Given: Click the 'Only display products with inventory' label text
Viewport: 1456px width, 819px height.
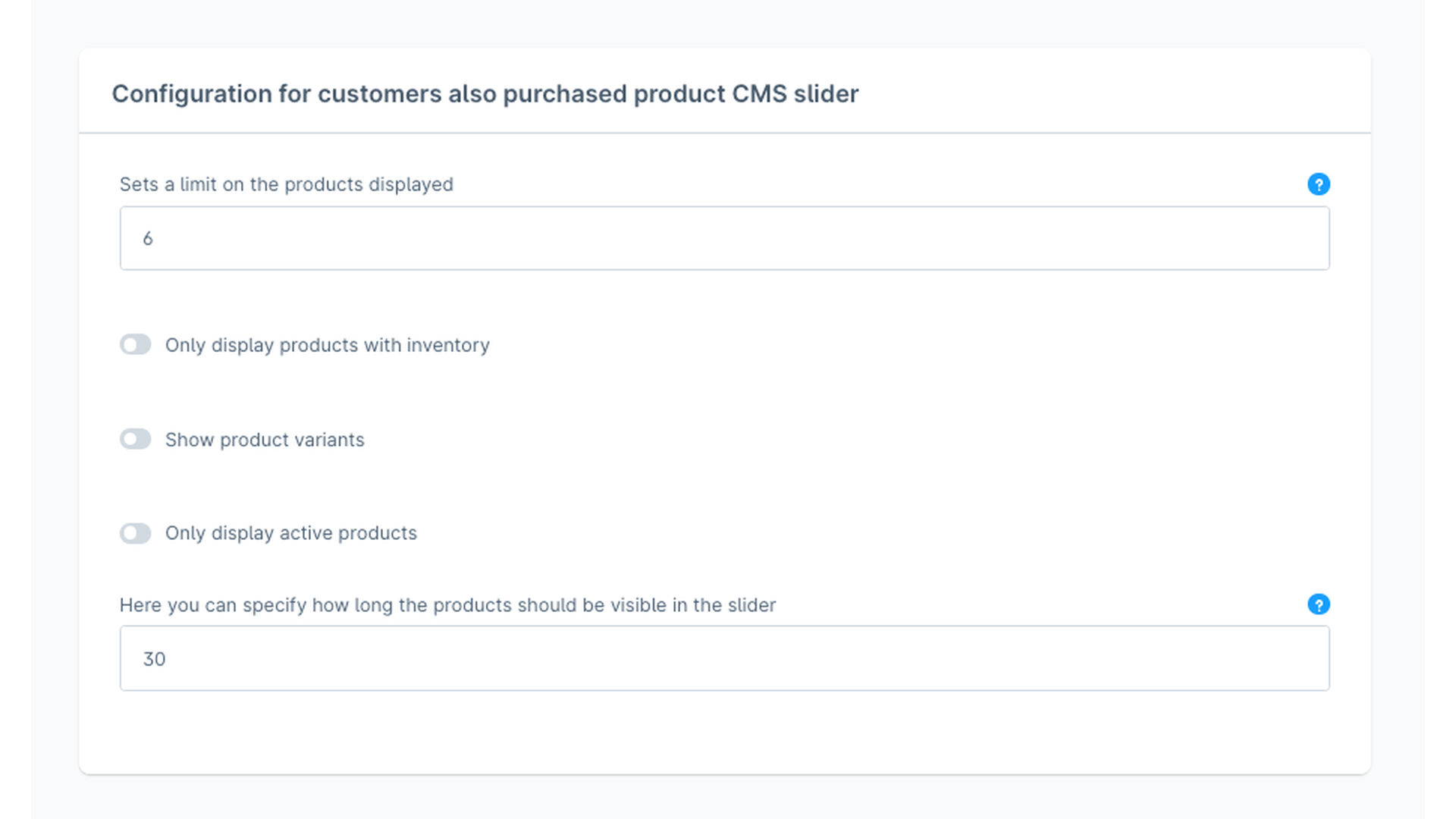Looking at the screenshot, I should point(327,345).
